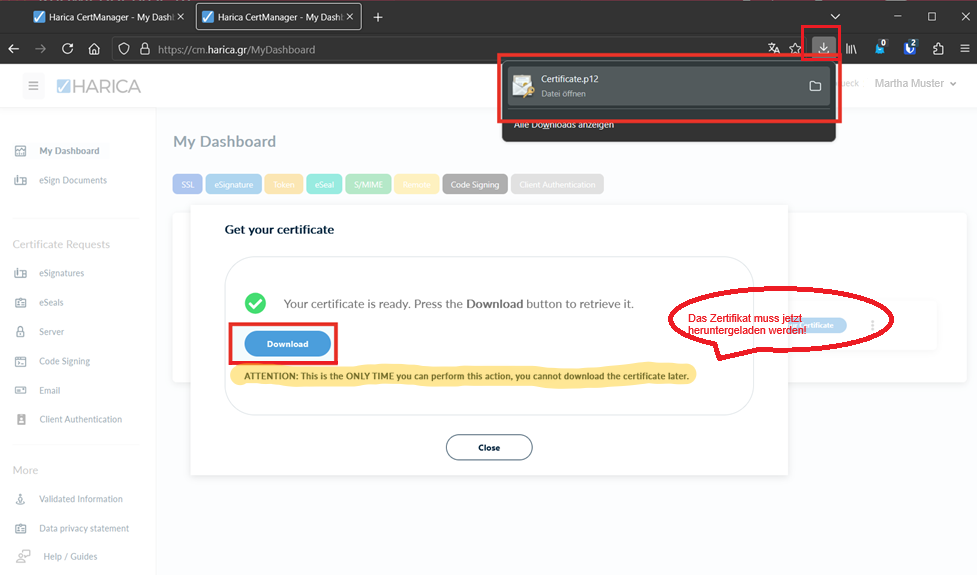Click the Data privacy statement icon

(x=21, y=528)
